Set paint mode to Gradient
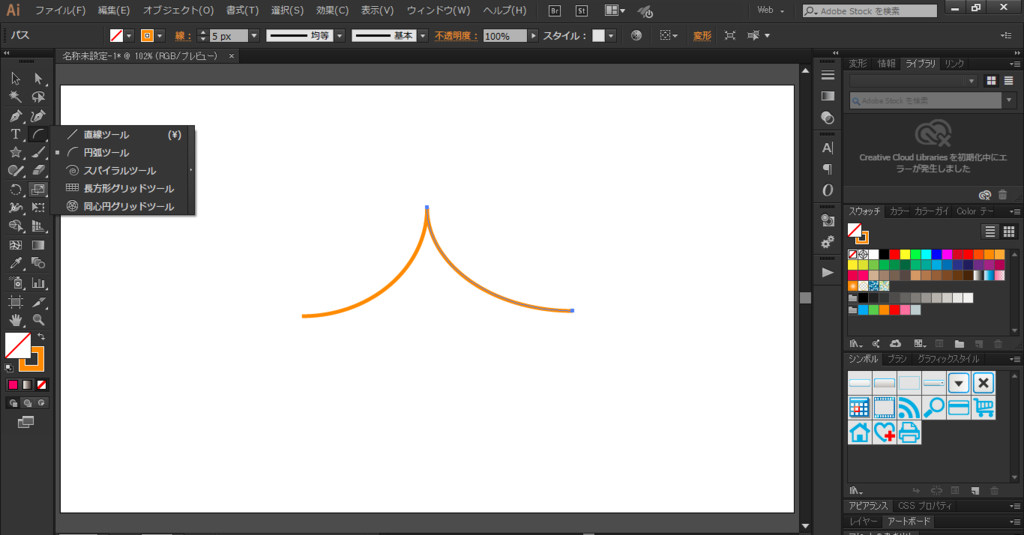The height and width of the screenshot is (535, 1024). [x=27, y=385]
